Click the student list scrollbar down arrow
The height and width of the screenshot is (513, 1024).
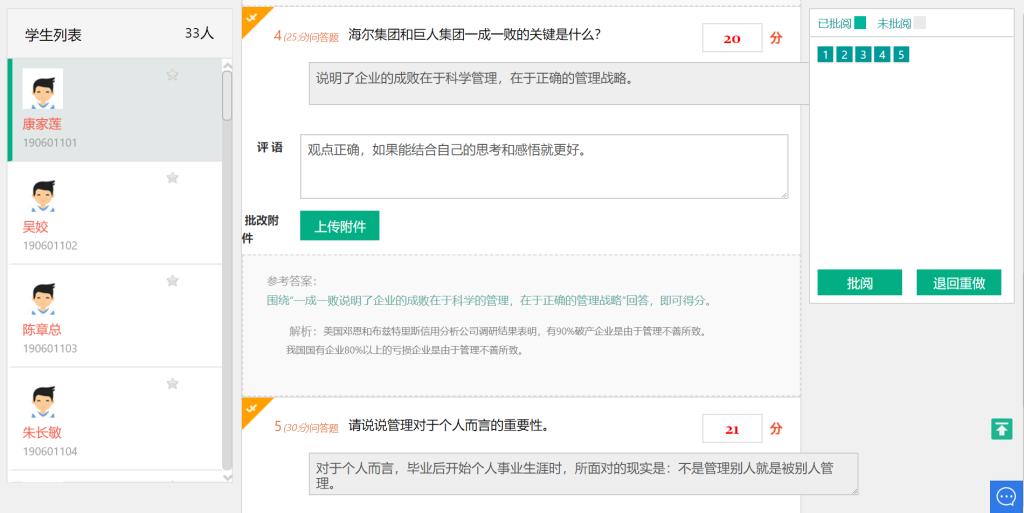pyautogui.click(x=227, y=477)
